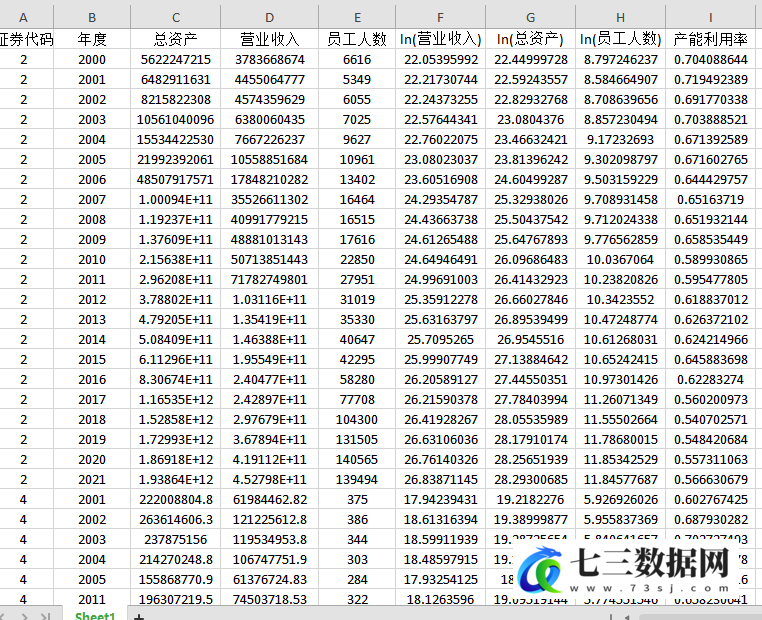Click the 产能利用率 header cell
762x620 pixels.
(710, 39)
